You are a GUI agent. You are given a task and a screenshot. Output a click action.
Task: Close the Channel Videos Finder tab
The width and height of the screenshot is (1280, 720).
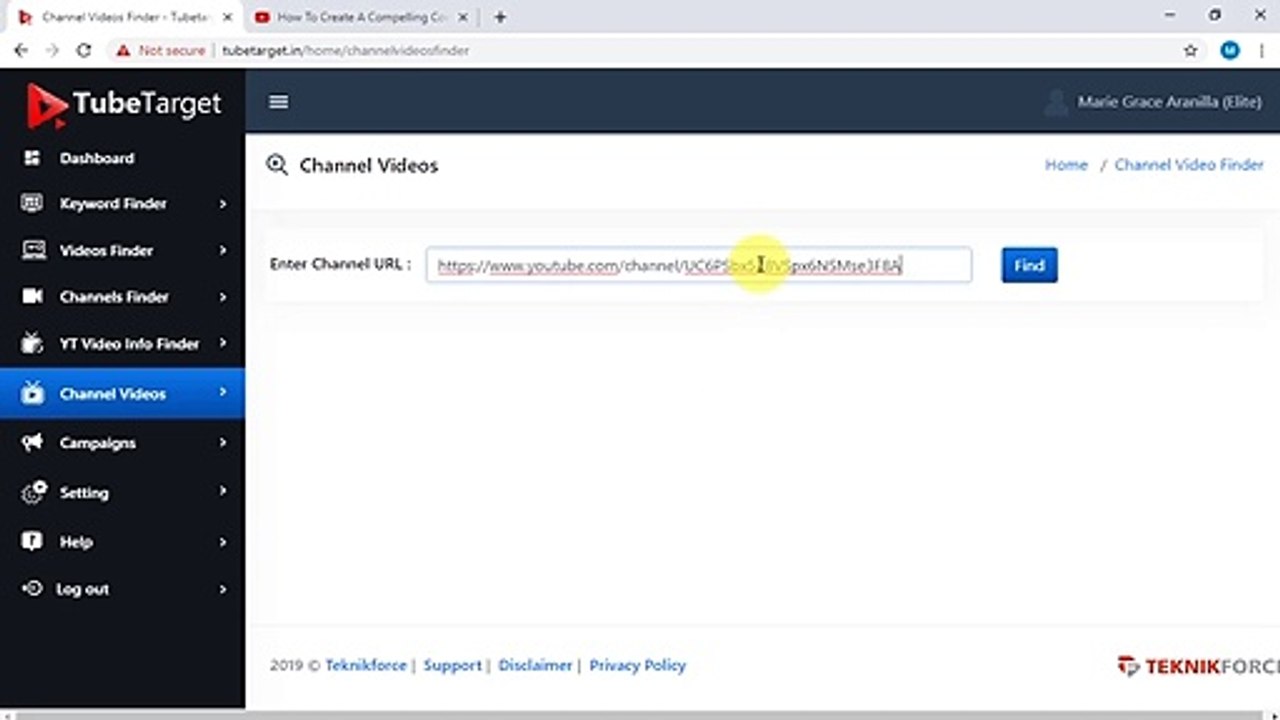226,17
